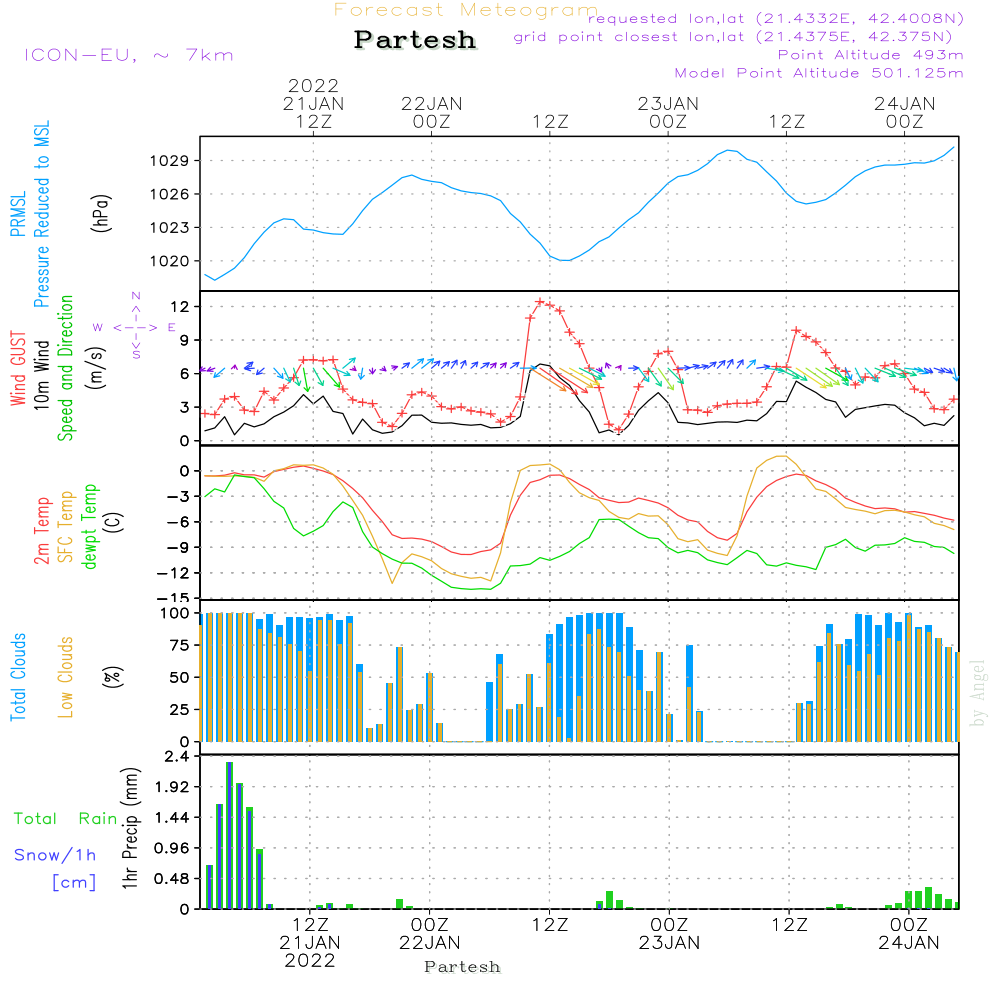Select the green 'dewpt Temp' label
This screenshot has height=1000, width=1000.
point(89,526)
